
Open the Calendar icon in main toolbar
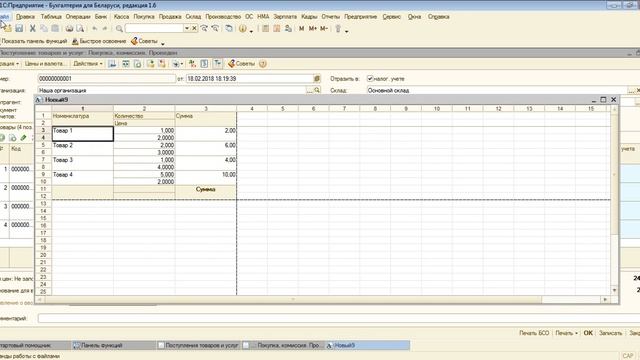[x=277, y=29]
